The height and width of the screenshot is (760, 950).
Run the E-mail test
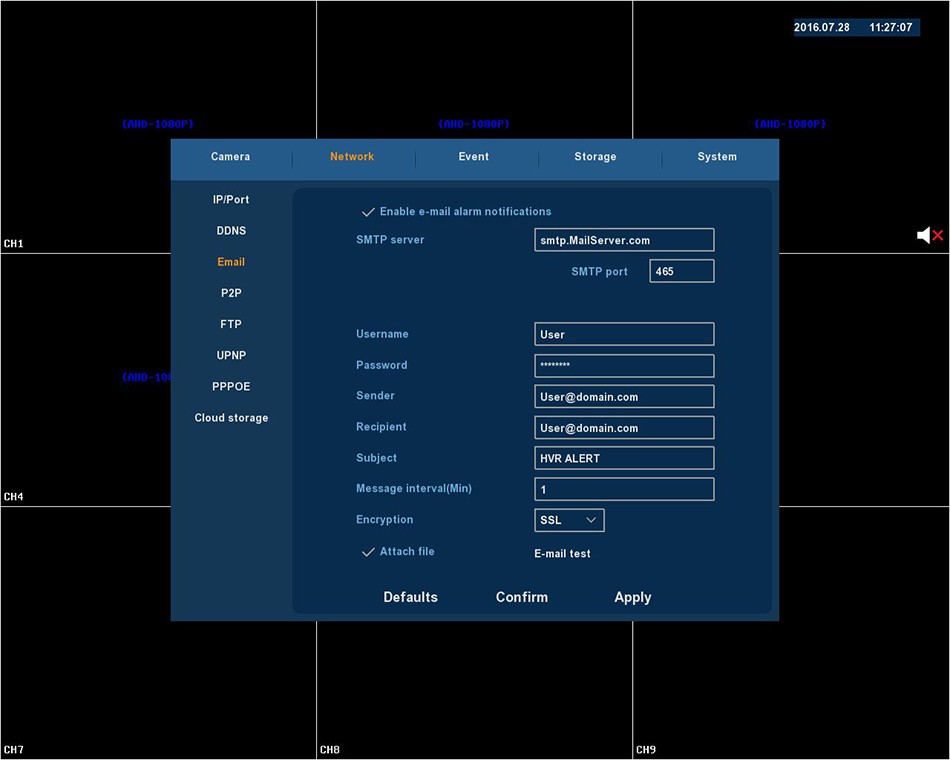coord(562,553)
